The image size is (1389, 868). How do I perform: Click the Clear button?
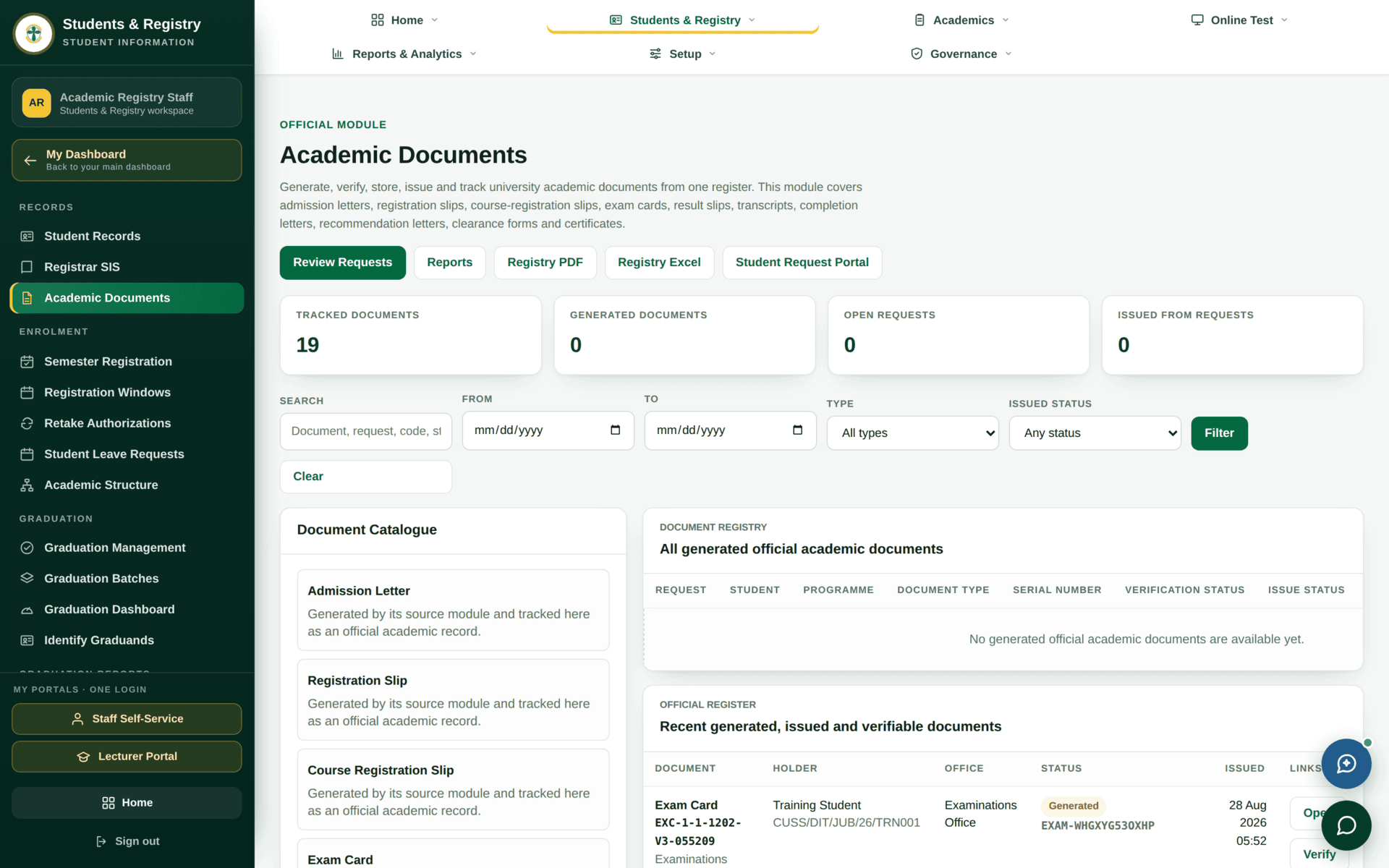pos(366,477)
